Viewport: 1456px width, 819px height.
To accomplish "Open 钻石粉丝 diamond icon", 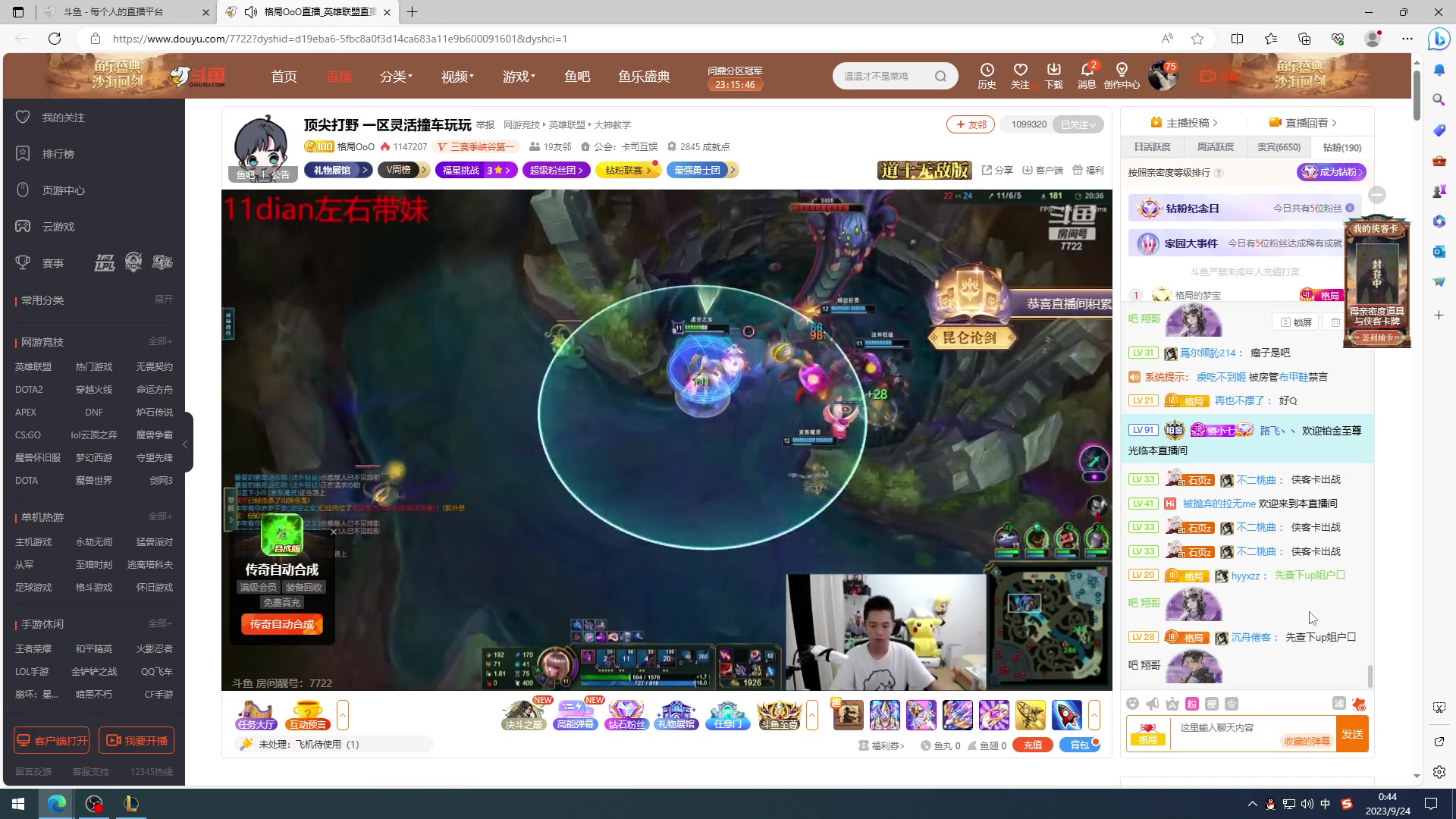I will (x=626, y=714).
